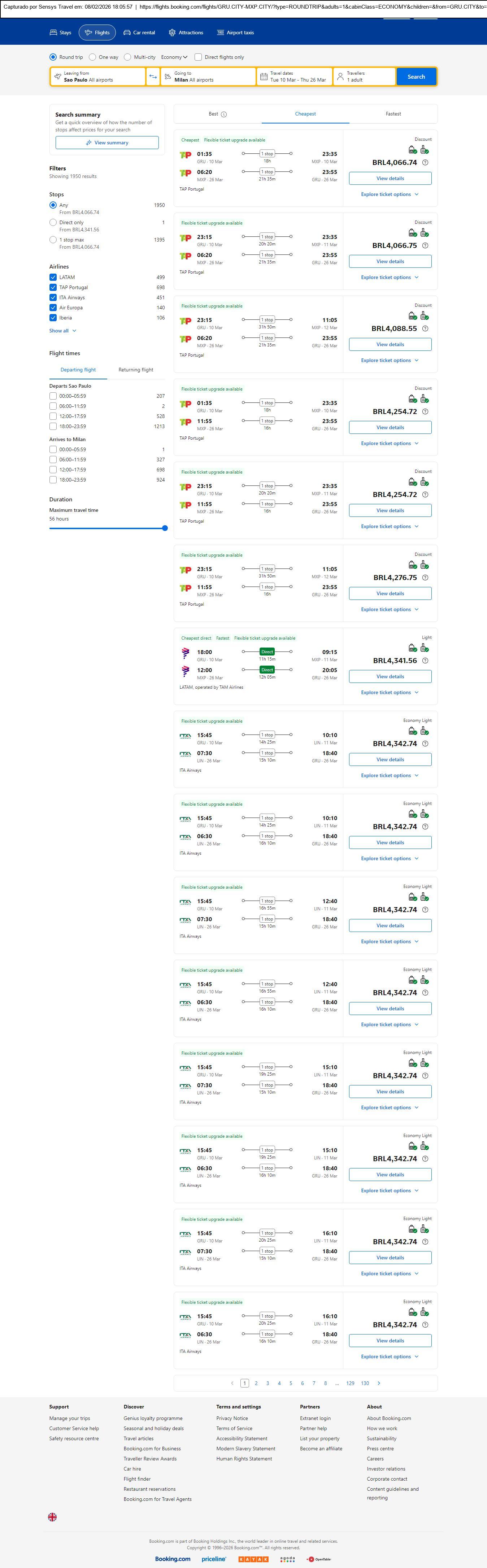Viewport: 487px width, 1568px height.
Task: Expand Show all airlines list
Action: (x=63, y=331)
